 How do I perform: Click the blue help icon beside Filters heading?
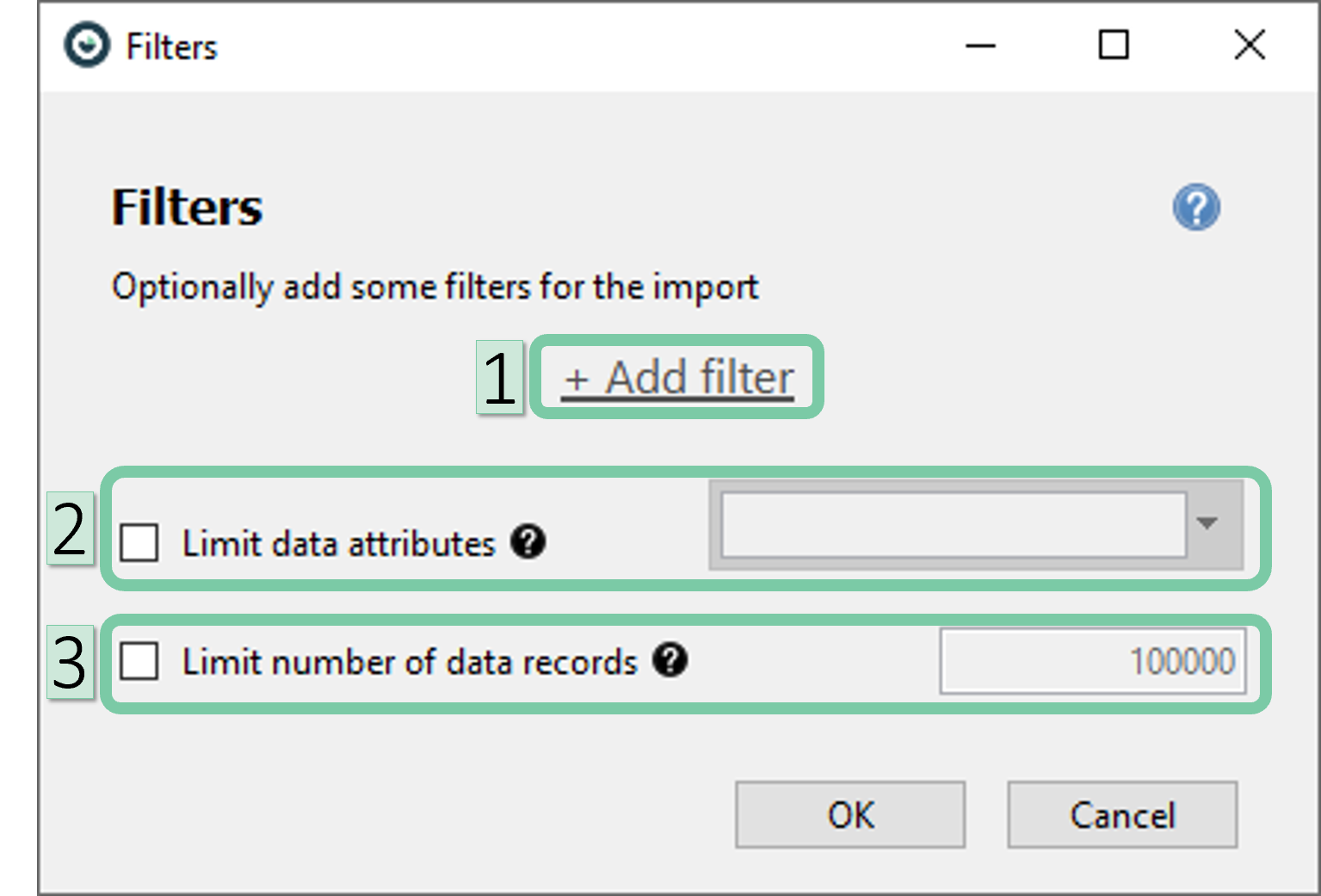click(1195, 207)
